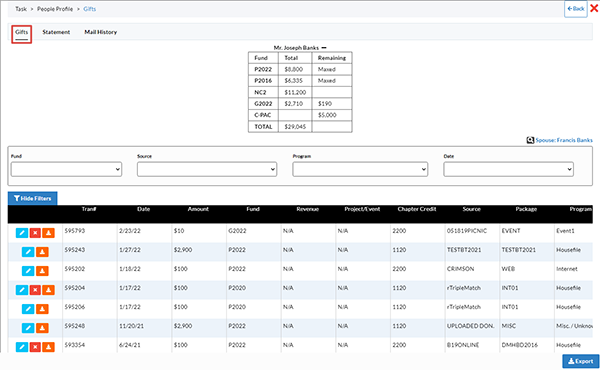Open the Date filter dropdown
The image size is (600, 370).
pyautogui.click(x=509, y=169)
